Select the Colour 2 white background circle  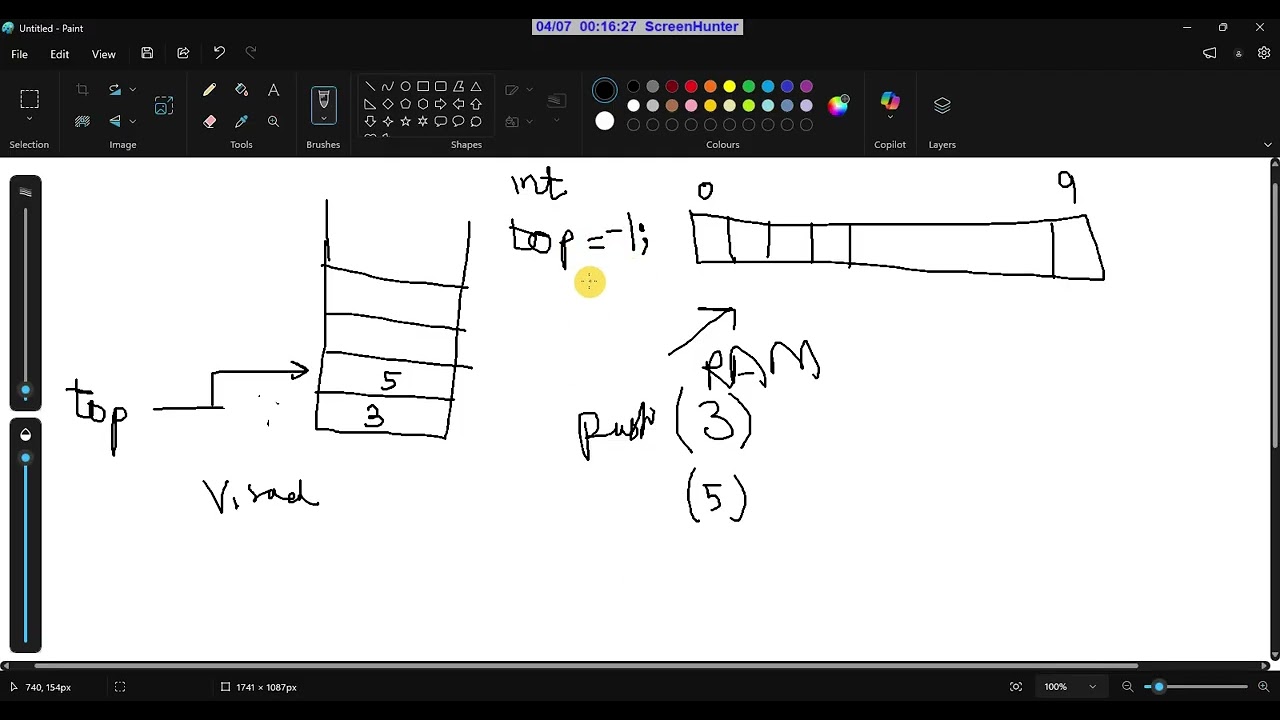point(605,121)
